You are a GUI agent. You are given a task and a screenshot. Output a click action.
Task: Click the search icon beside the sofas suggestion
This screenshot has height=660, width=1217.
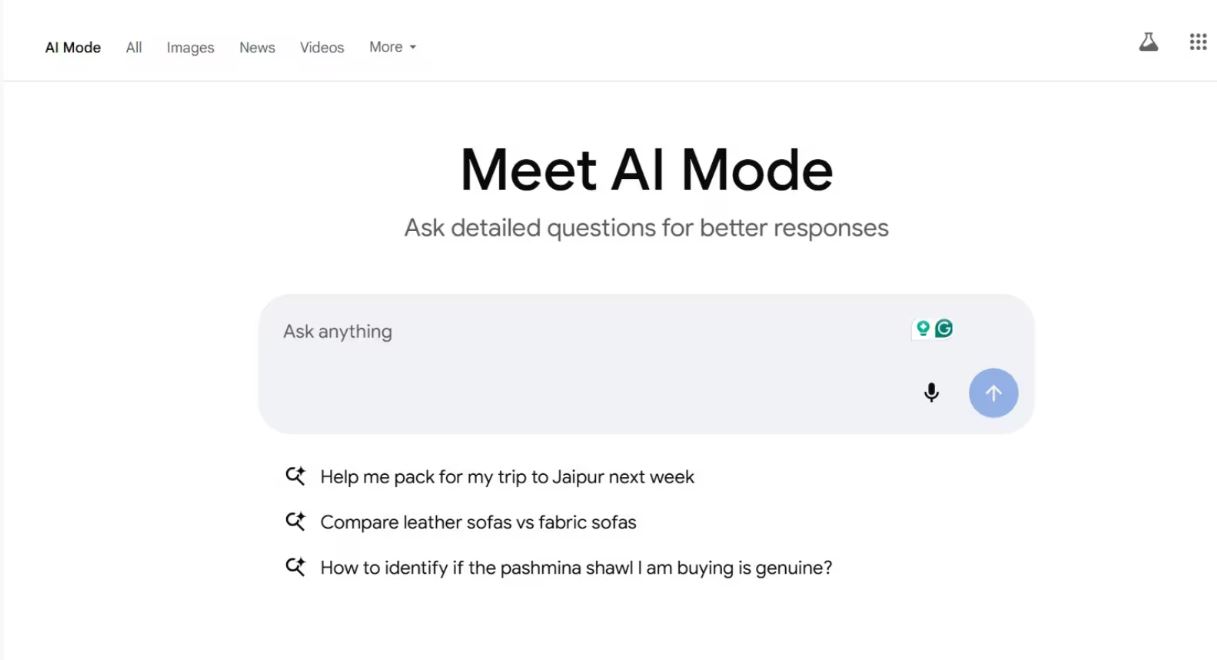295,521
